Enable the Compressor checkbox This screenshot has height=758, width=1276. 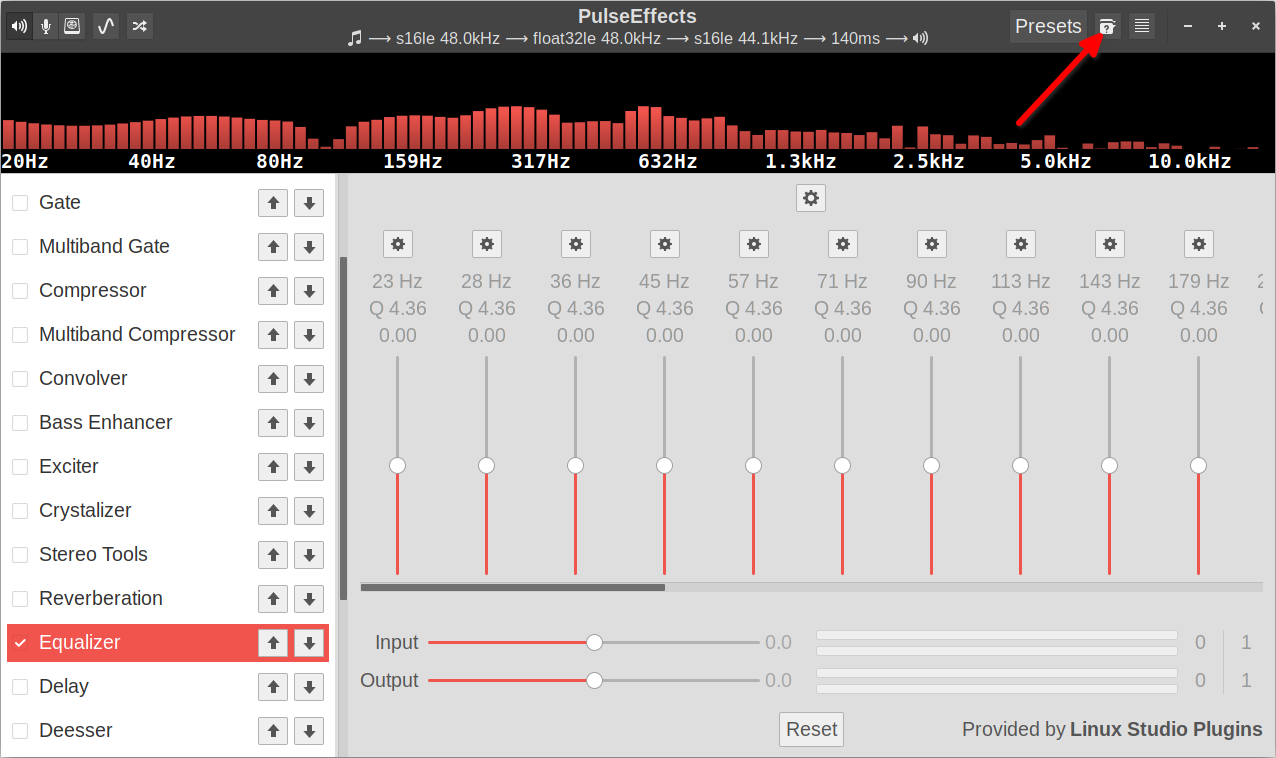click(20, 291)
